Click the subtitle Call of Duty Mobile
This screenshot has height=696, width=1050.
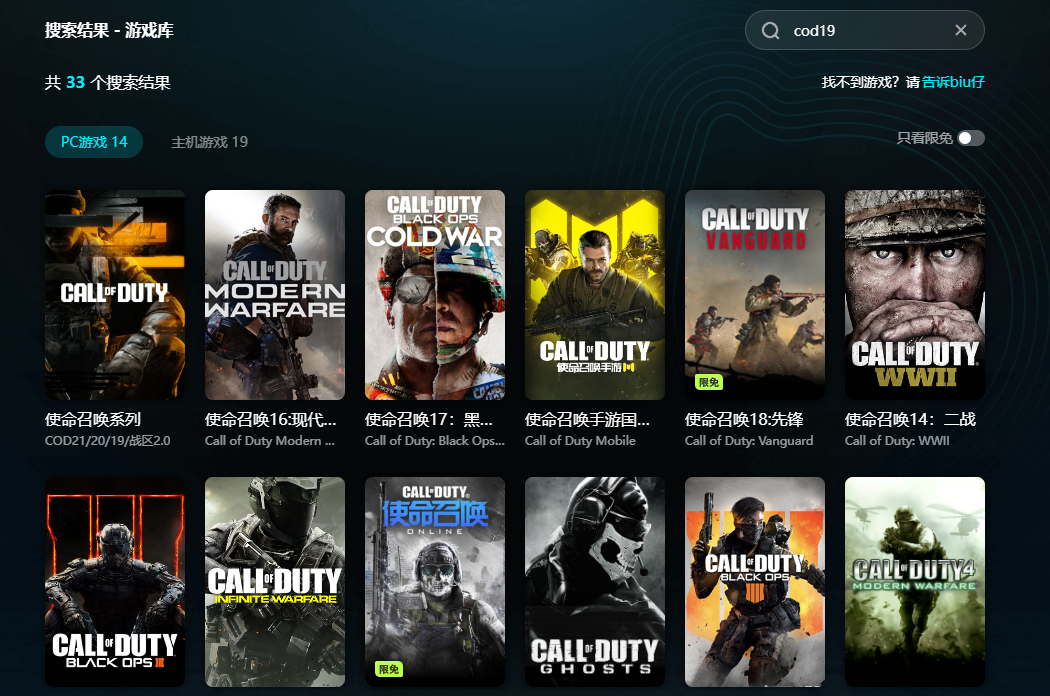[x=581, y=441]
